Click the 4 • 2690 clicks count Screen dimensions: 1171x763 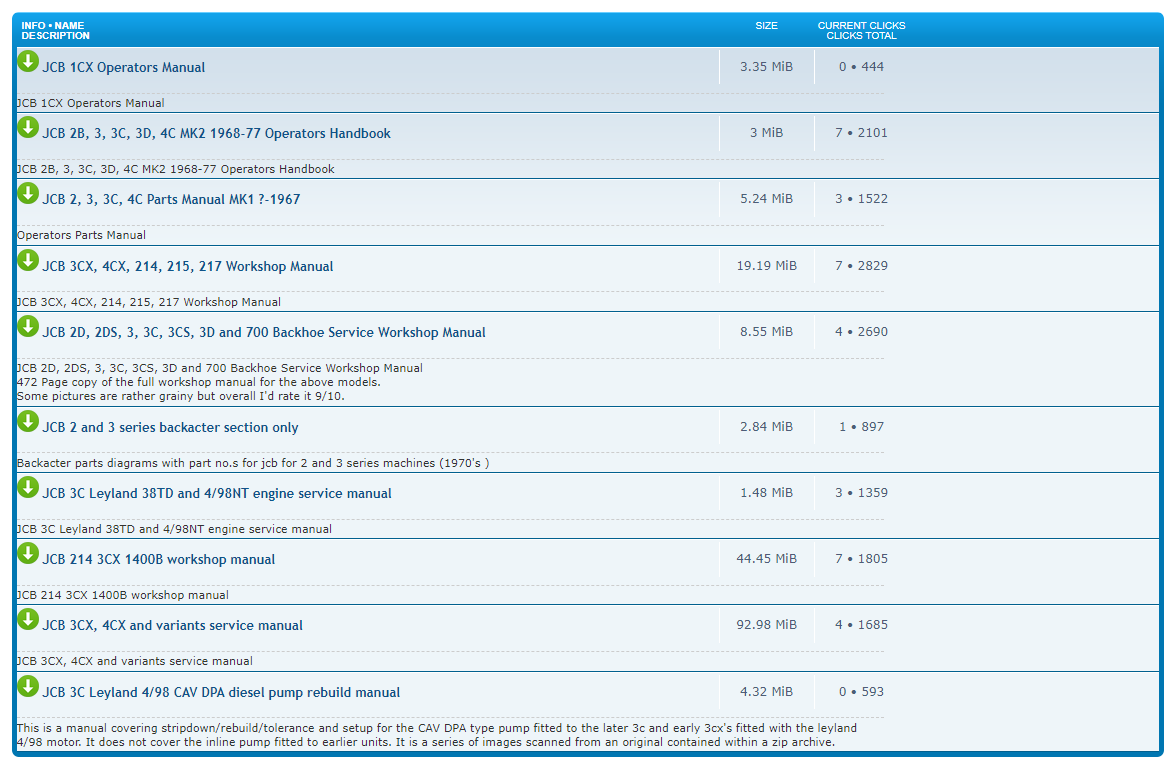(x=861, y=331)
